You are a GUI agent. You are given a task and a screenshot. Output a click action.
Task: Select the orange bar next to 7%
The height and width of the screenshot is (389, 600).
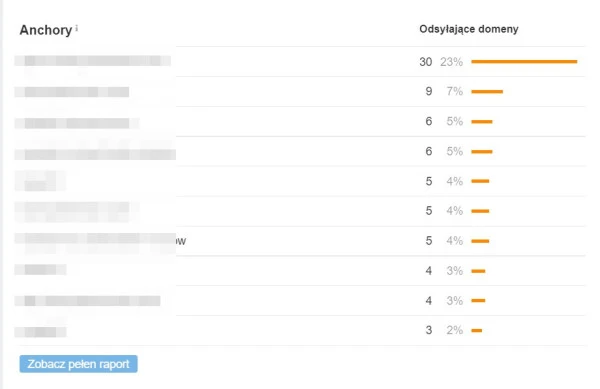tap(487, 91)
